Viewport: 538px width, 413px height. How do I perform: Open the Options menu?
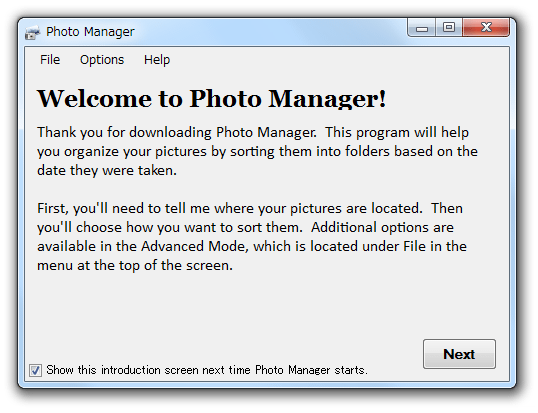point(102,60)
